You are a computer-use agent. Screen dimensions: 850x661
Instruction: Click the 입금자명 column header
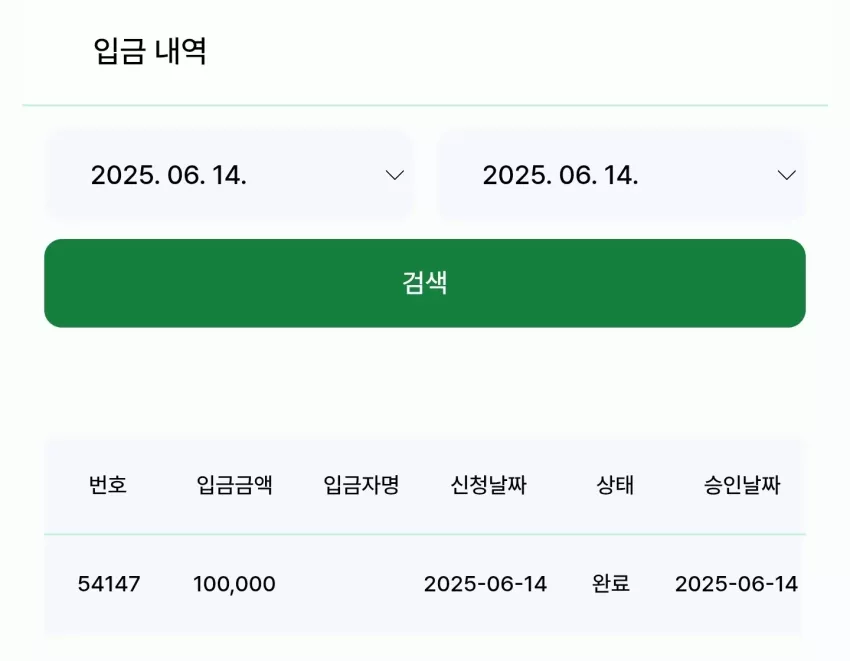[x=361, y=485]
